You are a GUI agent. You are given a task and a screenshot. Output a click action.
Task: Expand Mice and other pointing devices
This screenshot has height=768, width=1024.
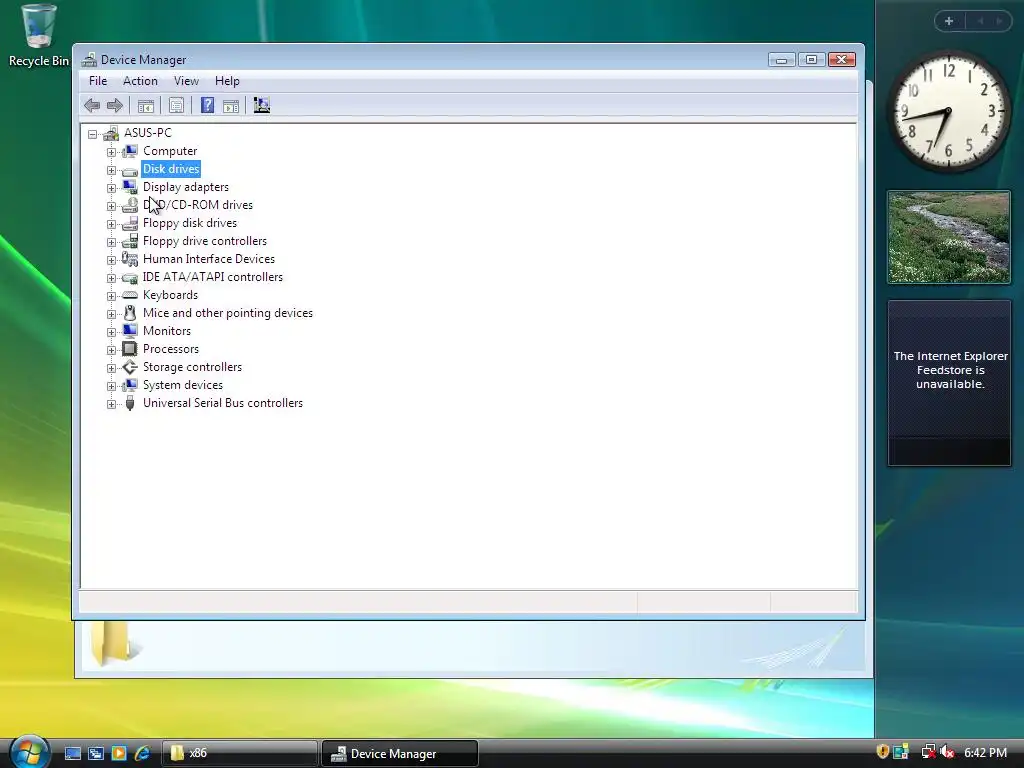pyautogui.click(x=112, y=314)
